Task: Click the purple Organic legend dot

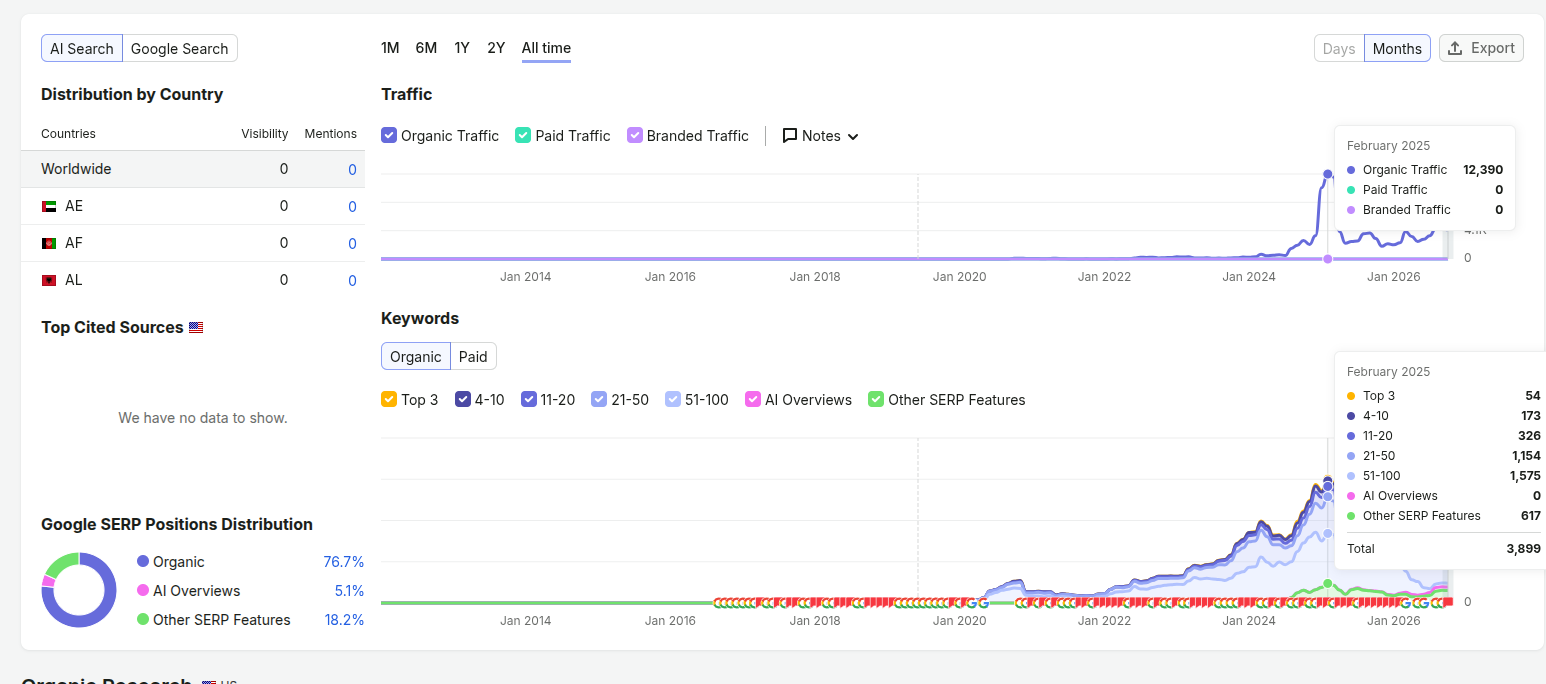Action: pos(143,562)
